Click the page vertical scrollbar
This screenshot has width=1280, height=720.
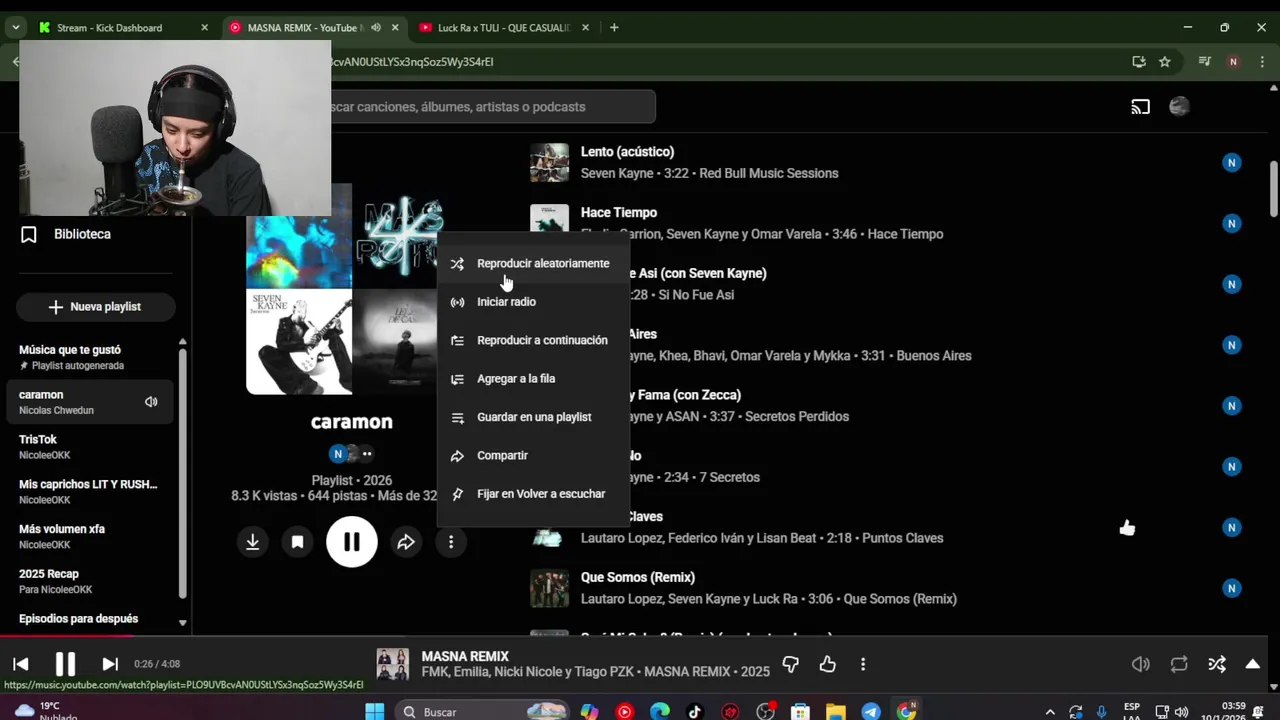[1274, 188]
